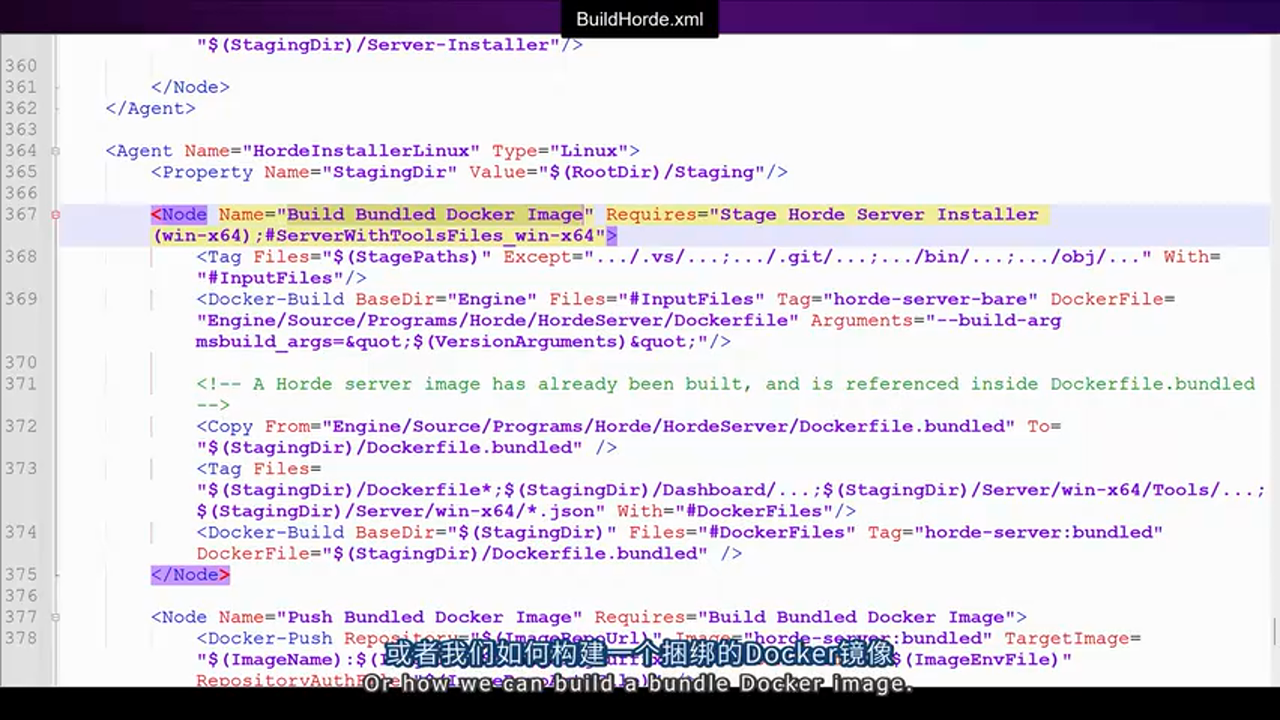Click line number 360 in the gutter
Viewport: 1280px width, 720px height.
tap(22, 65)
